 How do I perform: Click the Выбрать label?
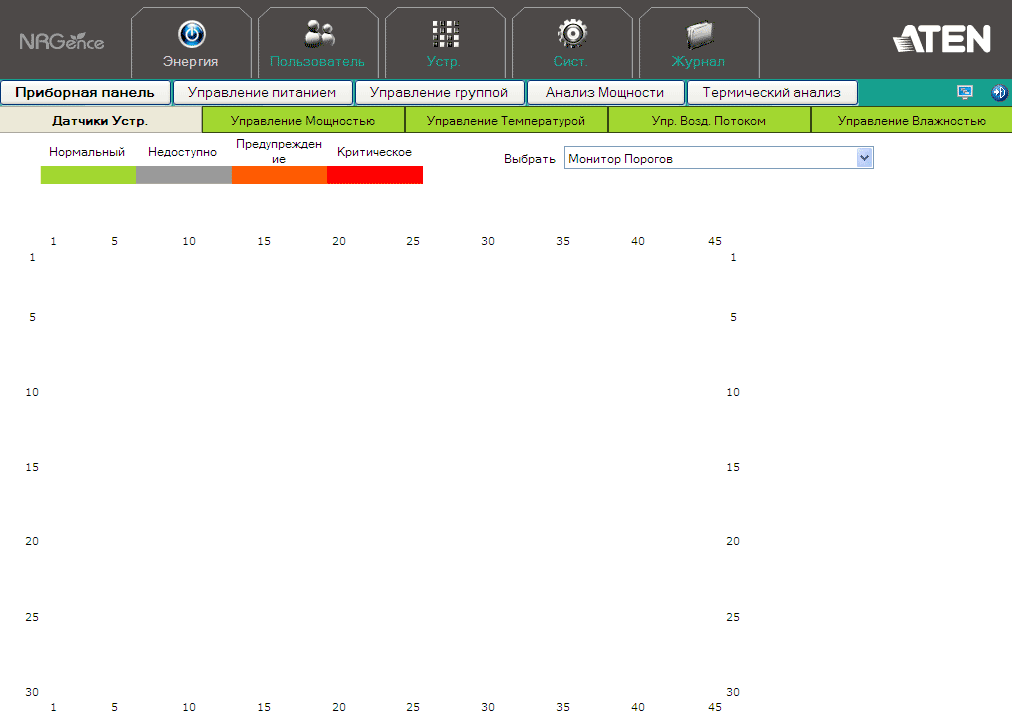[529, 159]
